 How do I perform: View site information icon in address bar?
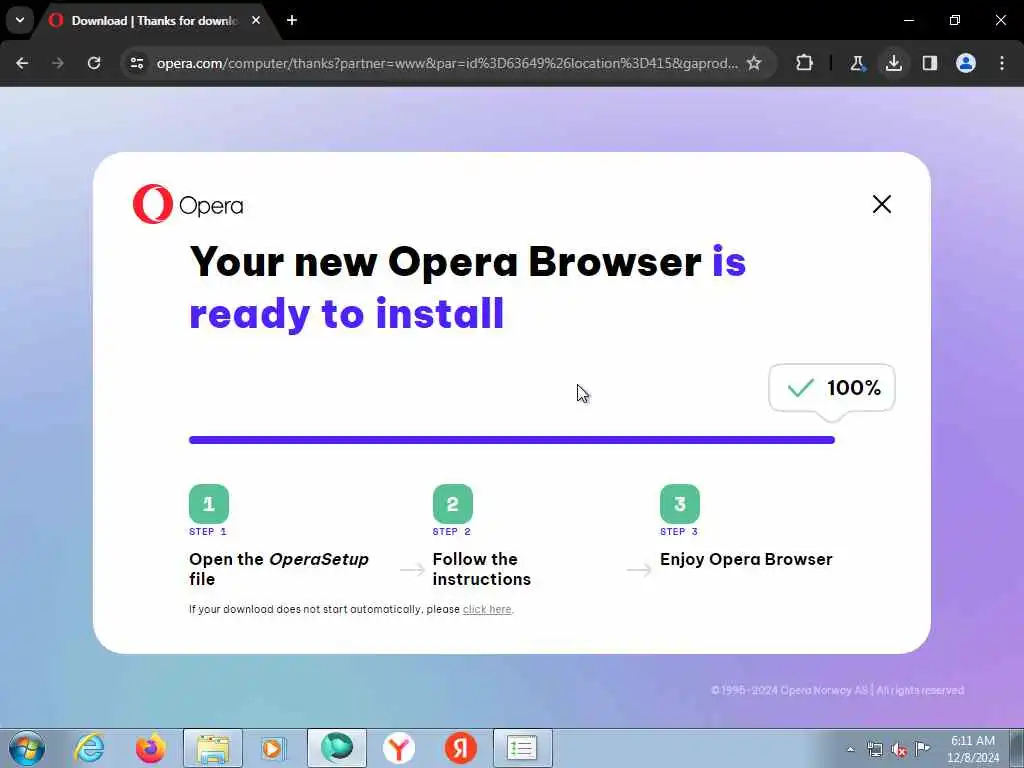(137, 63)
